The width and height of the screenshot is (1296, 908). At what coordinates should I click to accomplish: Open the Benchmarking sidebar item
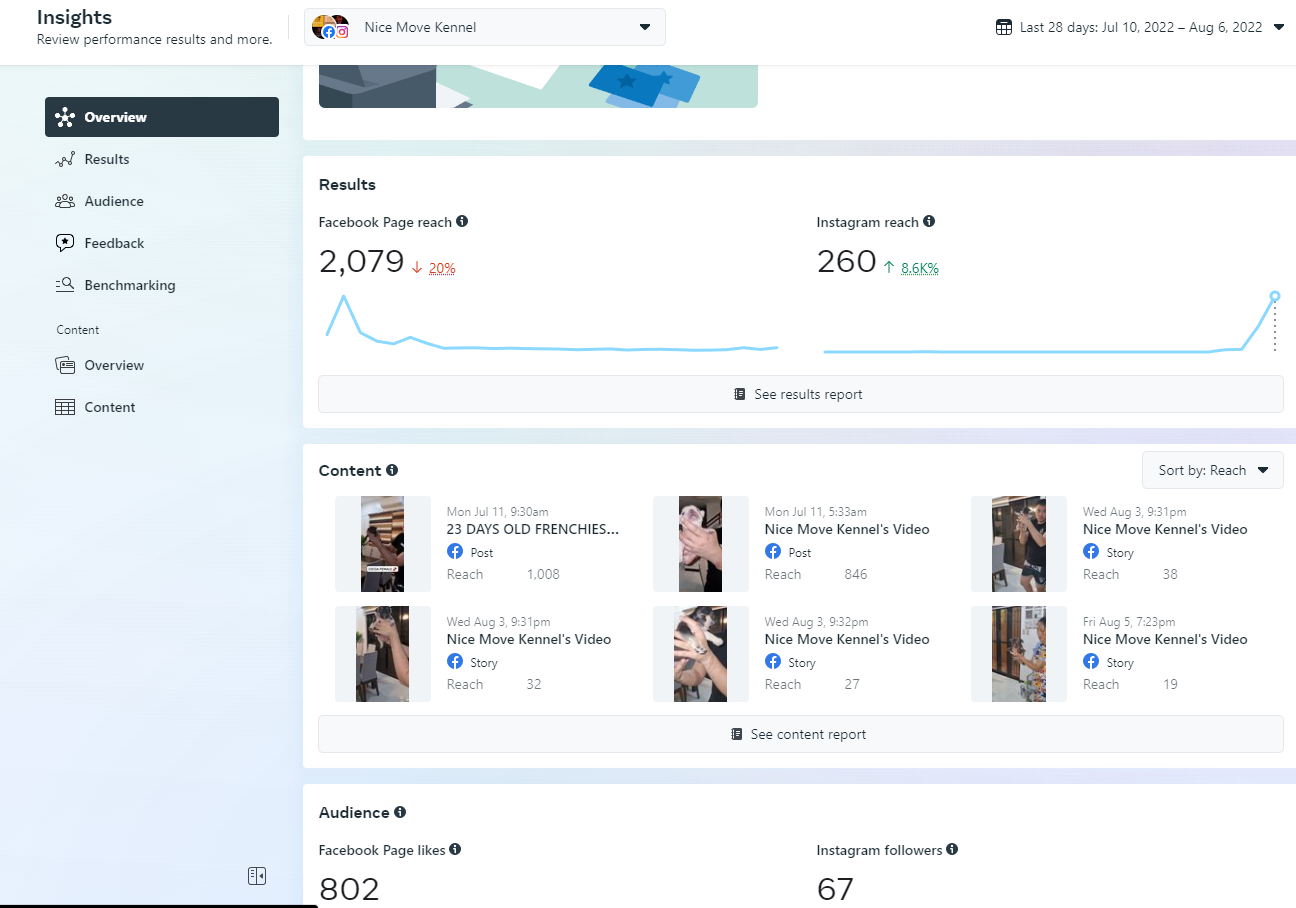(x=162, y=285)
